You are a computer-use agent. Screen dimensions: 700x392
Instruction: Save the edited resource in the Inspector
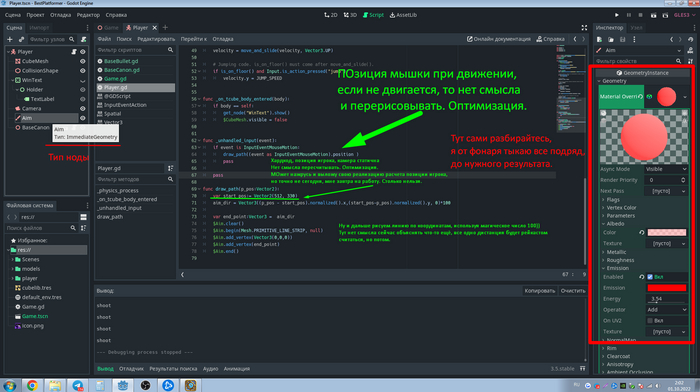(622, 39)
